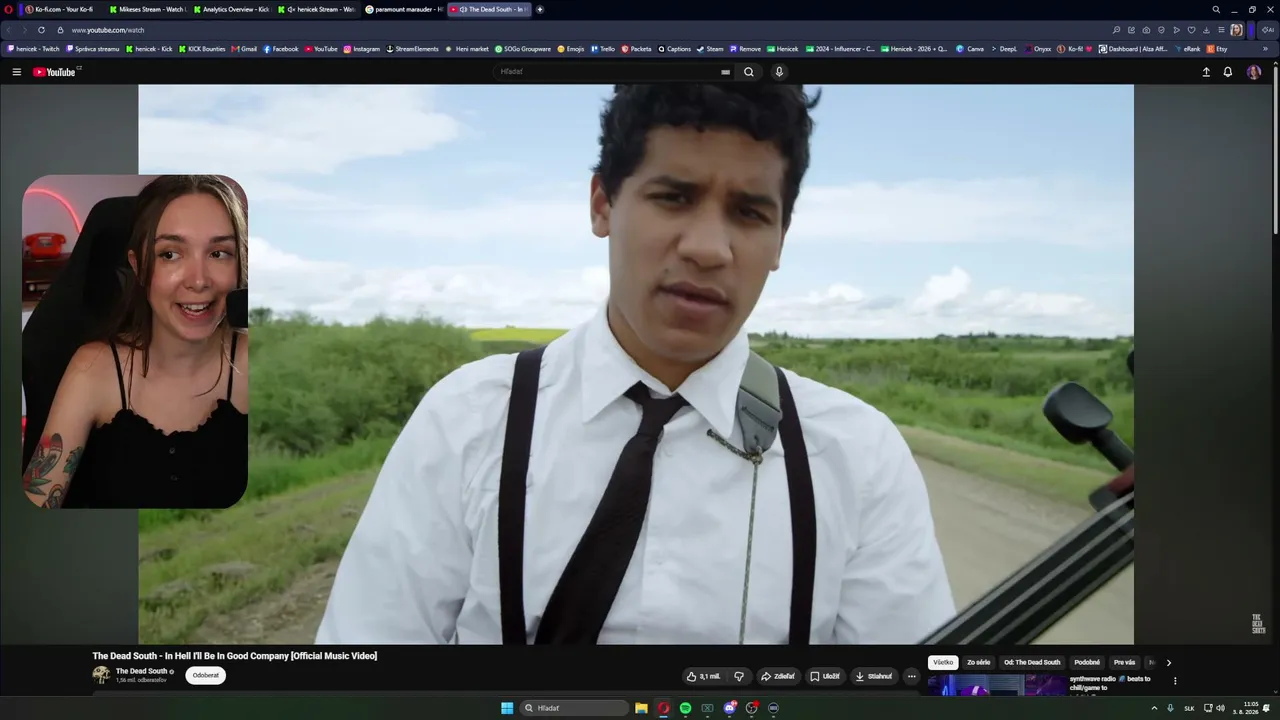This screenshot has height=720, width=1280.
Task: Open the YouTube account avatar menu
Action: pyautogui.click(x=1254, y=72)
